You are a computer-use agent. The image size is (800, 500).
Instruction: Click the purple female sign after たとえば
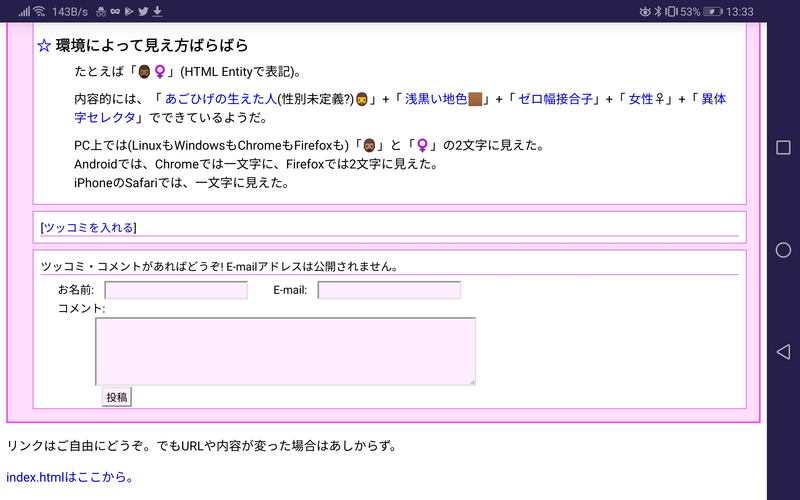tap(160, 71)
